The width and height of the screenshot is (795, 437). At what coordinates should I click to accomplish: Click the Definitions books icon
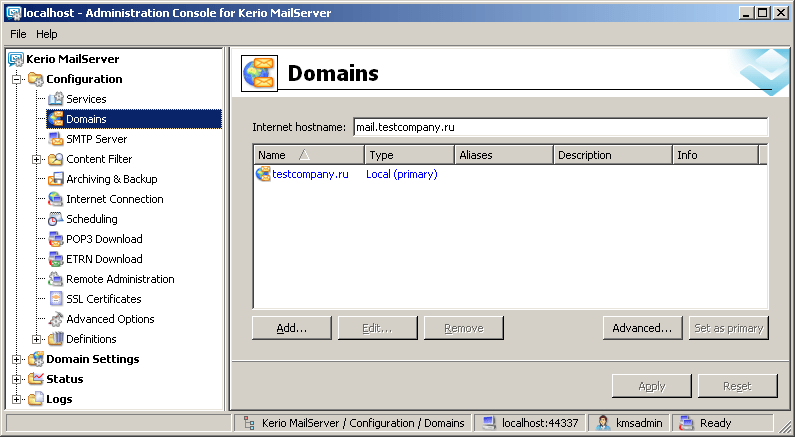tap(56, 339)
